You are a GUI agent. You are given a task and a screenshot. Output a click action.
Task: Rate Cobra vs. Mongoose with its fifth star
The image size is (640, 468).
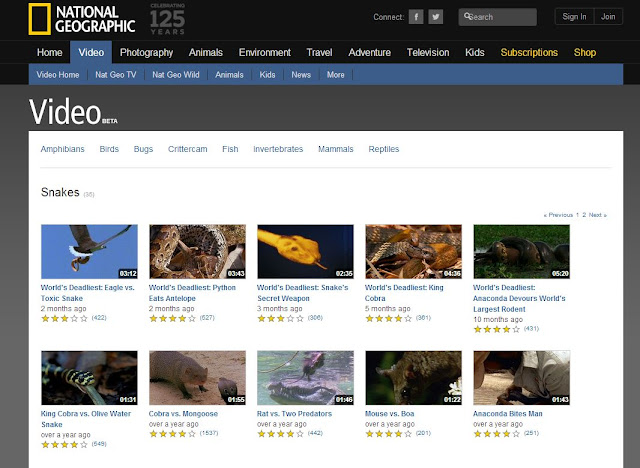[x=192, y=434]
